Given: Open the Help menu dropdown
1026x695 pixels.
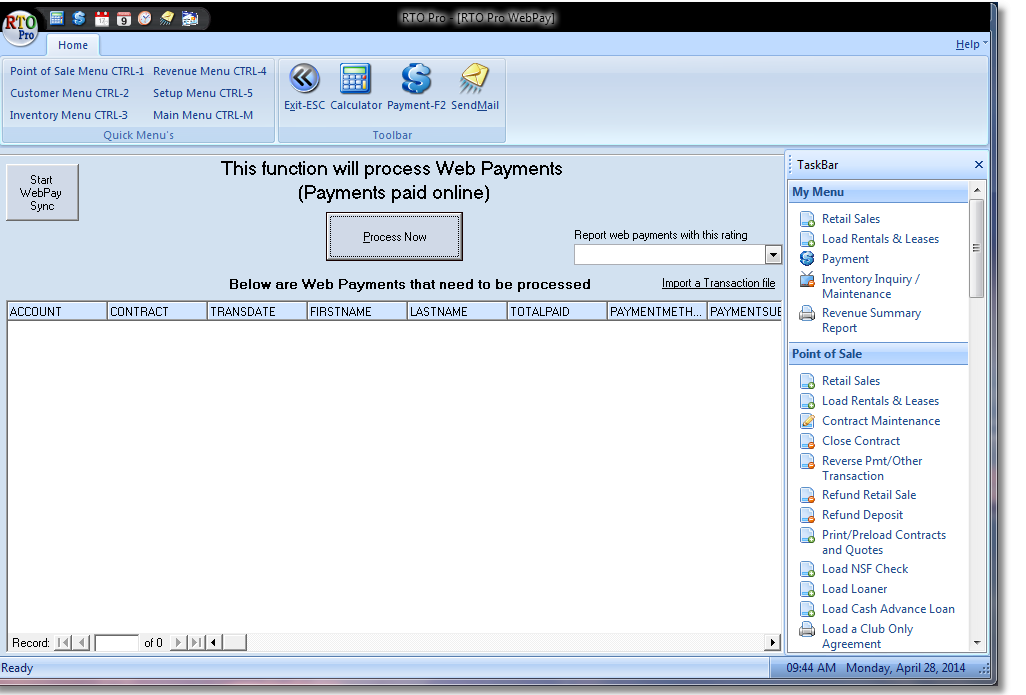Looking at the screenshot, I should [970, 44].
